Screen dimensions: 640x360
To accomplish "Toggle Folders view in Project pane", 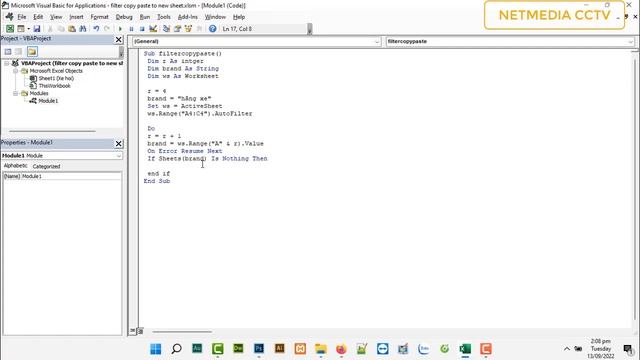I will click(32, 51).
